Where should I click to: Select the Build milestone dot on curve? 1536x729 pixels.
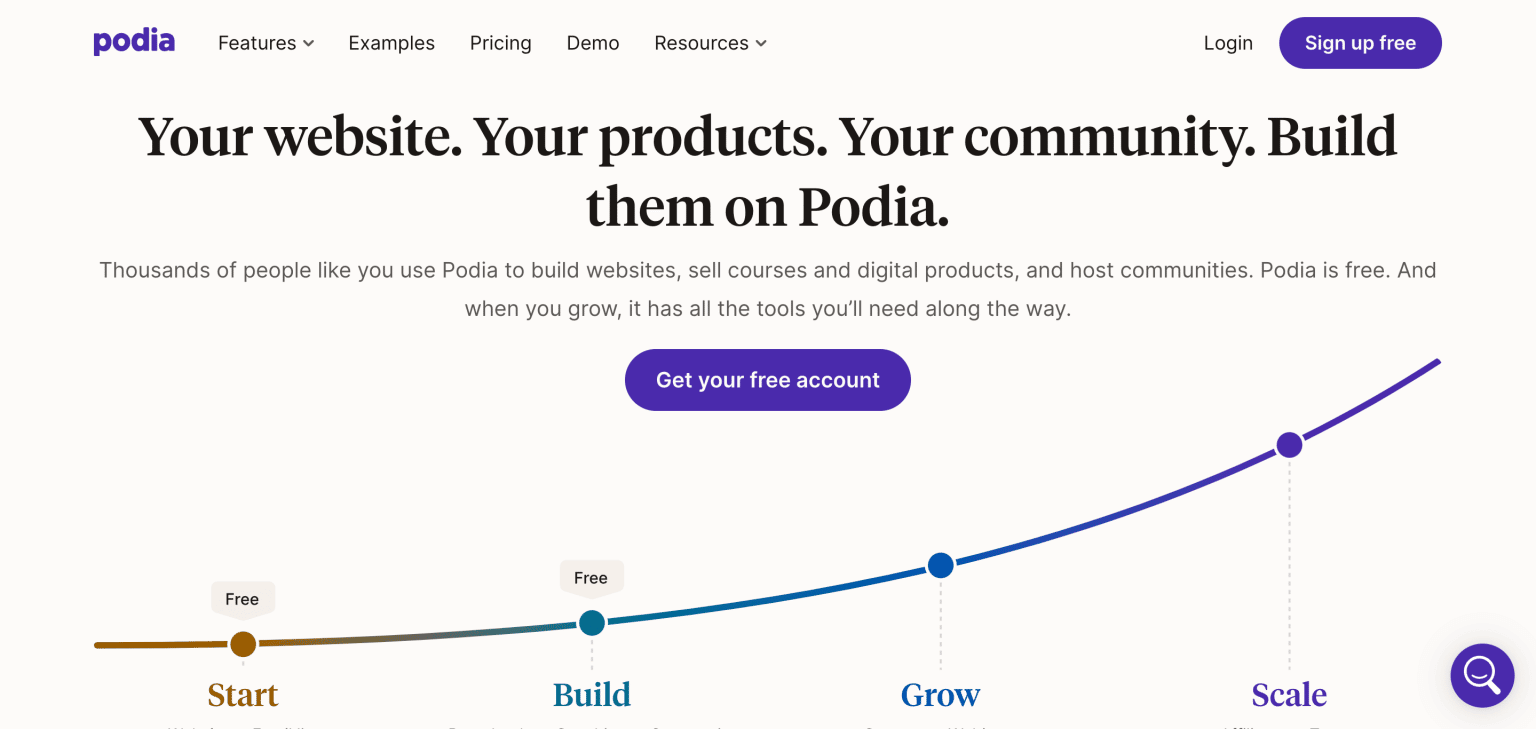pos(591,622)
